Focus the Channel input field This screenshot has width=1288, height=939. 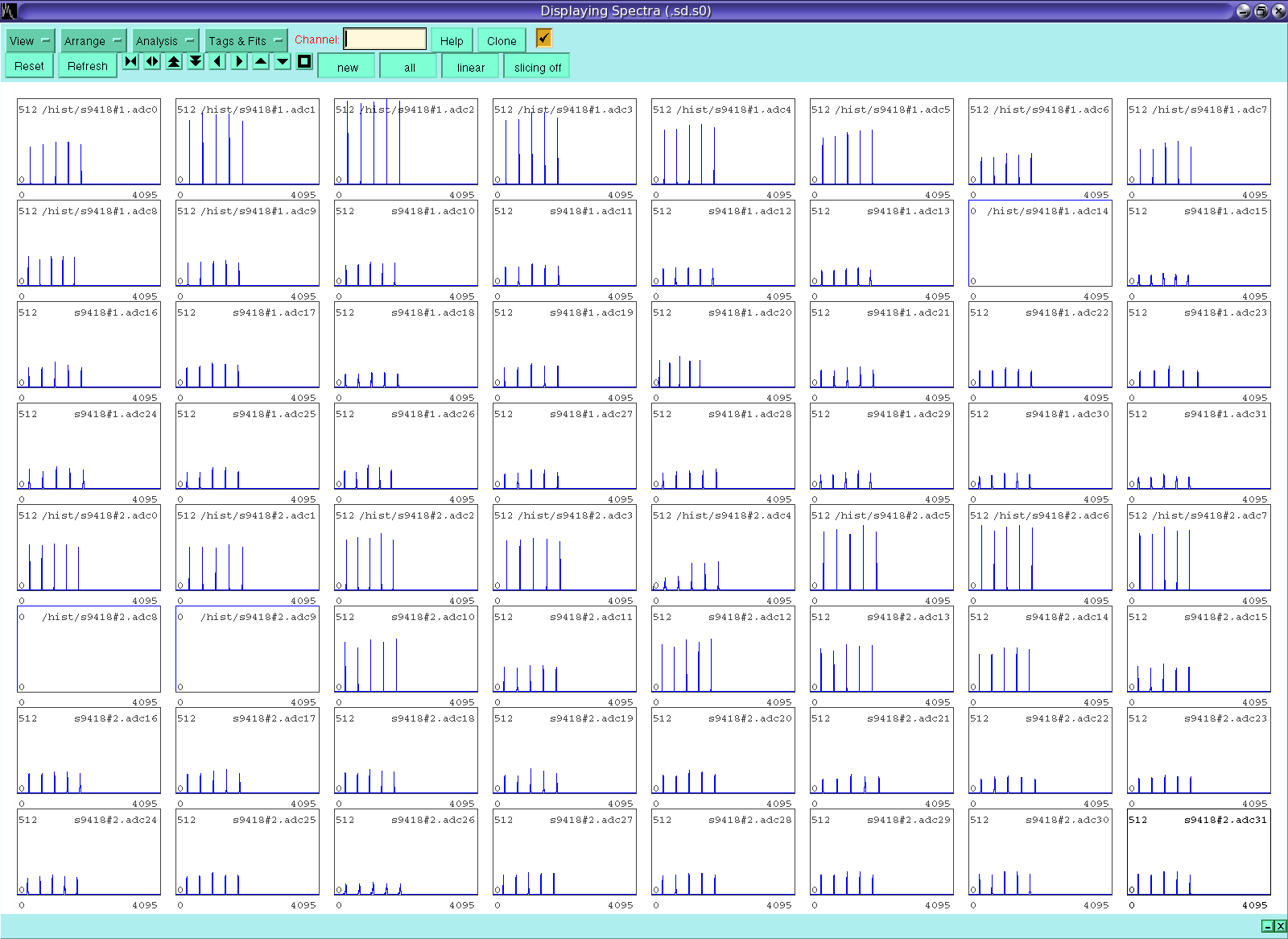click(386, 39)
